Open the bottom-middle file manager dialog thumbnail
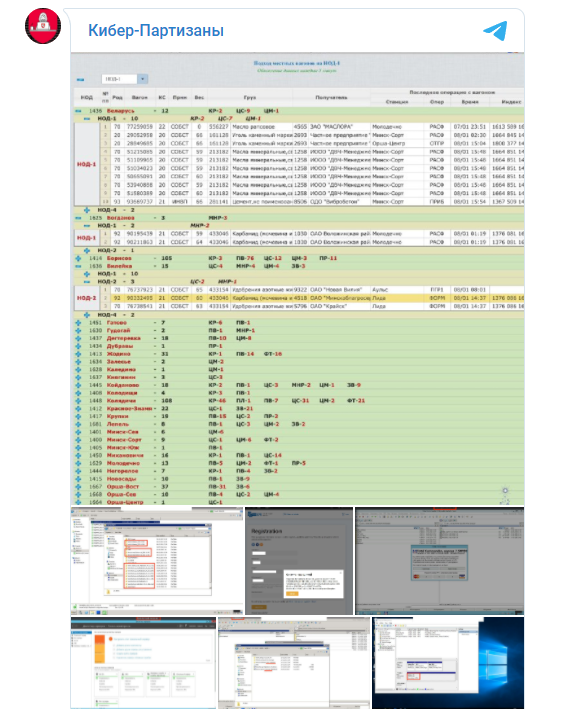This screenshot has width=583, height=709. click(294, 662)
